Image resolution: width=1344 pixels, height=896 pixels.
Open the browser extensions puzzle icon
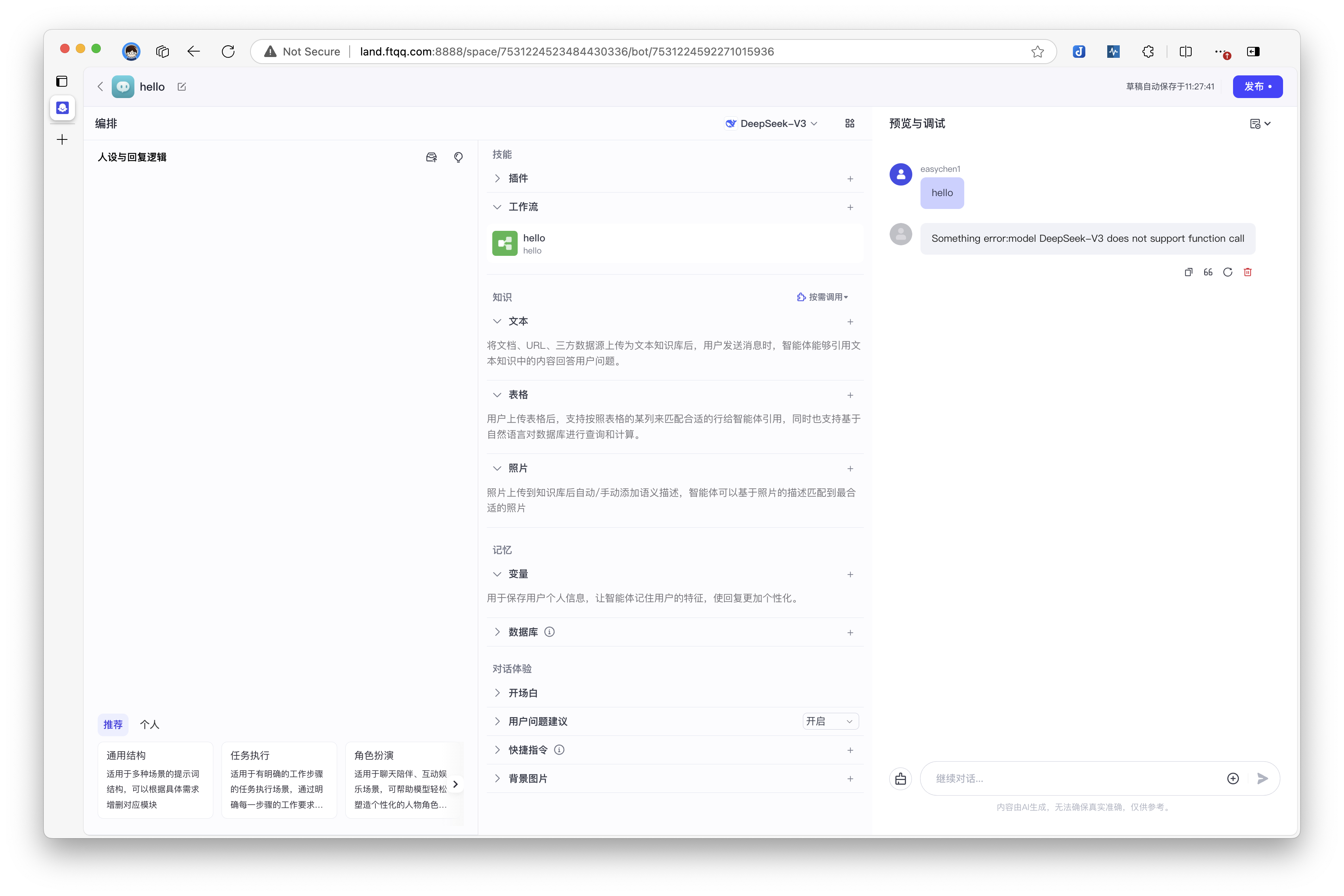[x=1148, y=52]
